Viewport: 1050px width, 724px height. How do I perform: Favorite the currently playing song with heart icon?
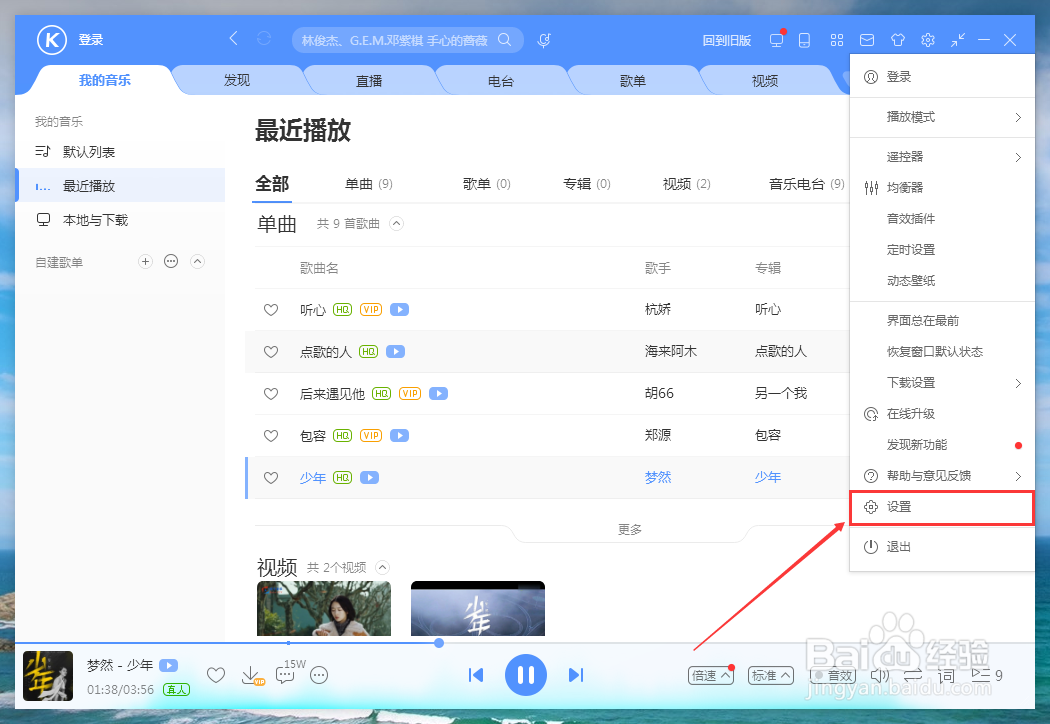click(x=216, y=675)
